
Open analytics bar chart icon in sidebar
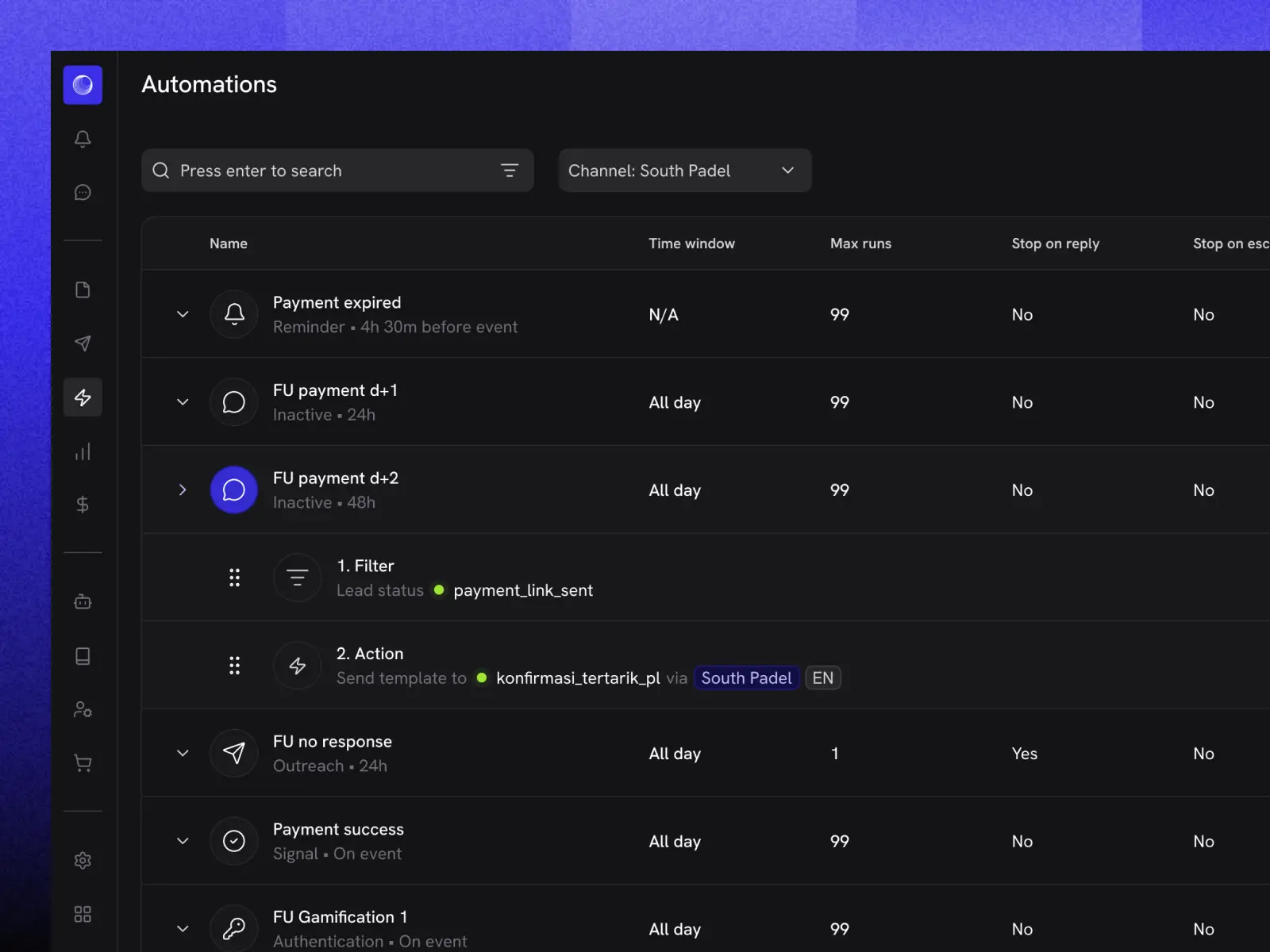coord(83,451)
